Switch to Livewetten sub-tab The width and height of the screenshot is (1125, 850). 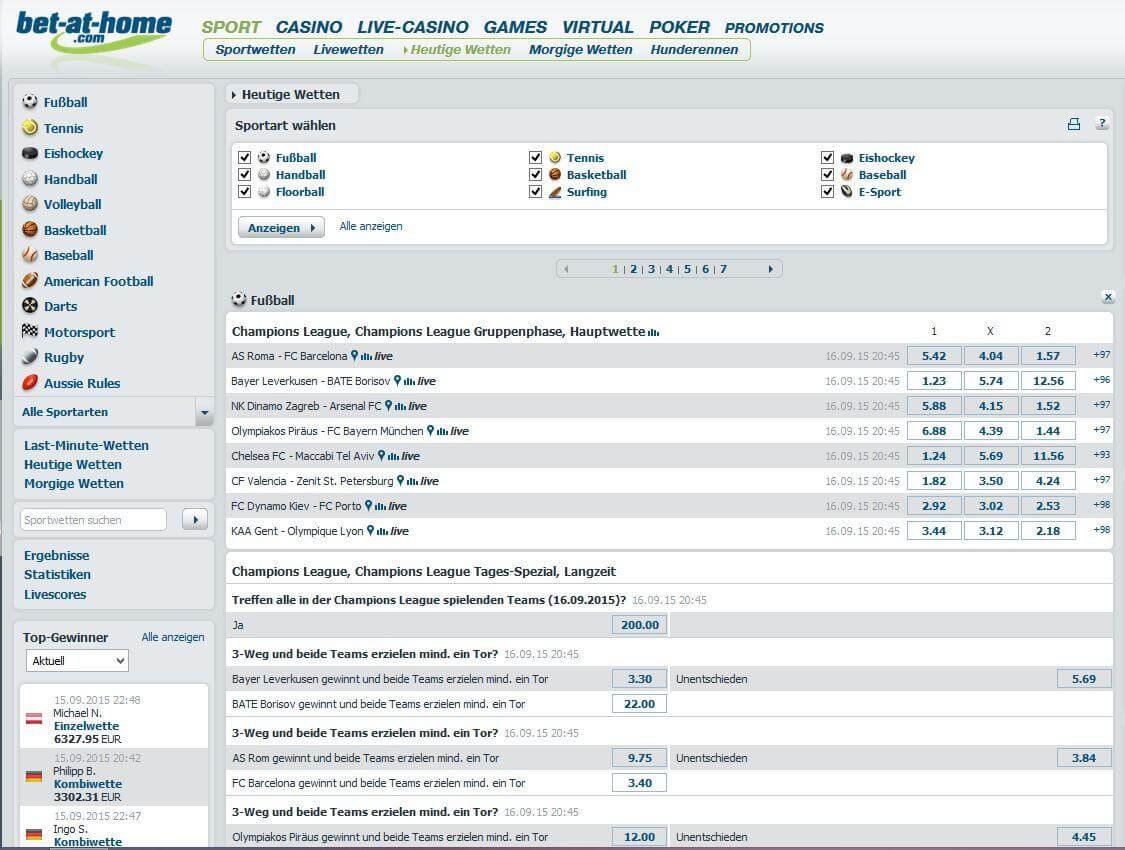(349, 49)
